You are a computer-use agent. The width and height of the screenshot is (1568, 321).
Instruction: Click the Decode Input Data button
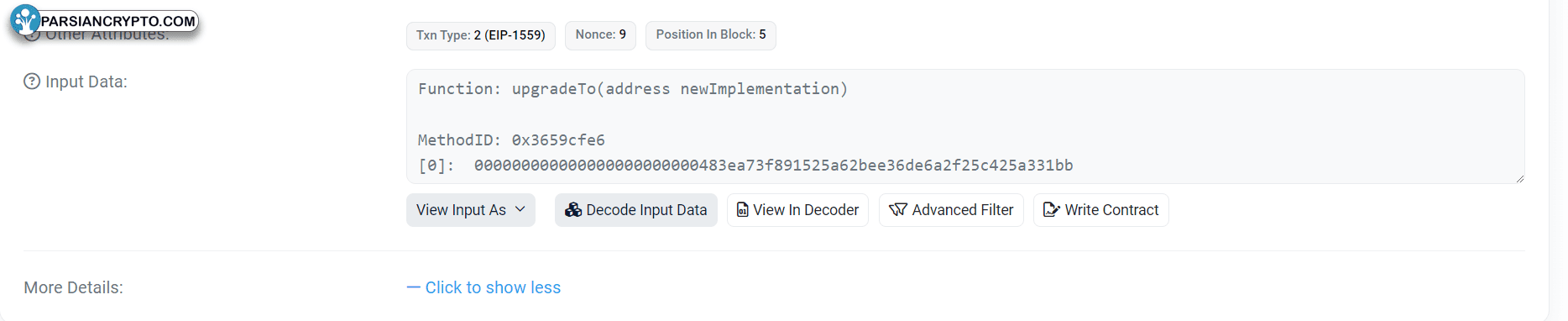pos(636,210)
